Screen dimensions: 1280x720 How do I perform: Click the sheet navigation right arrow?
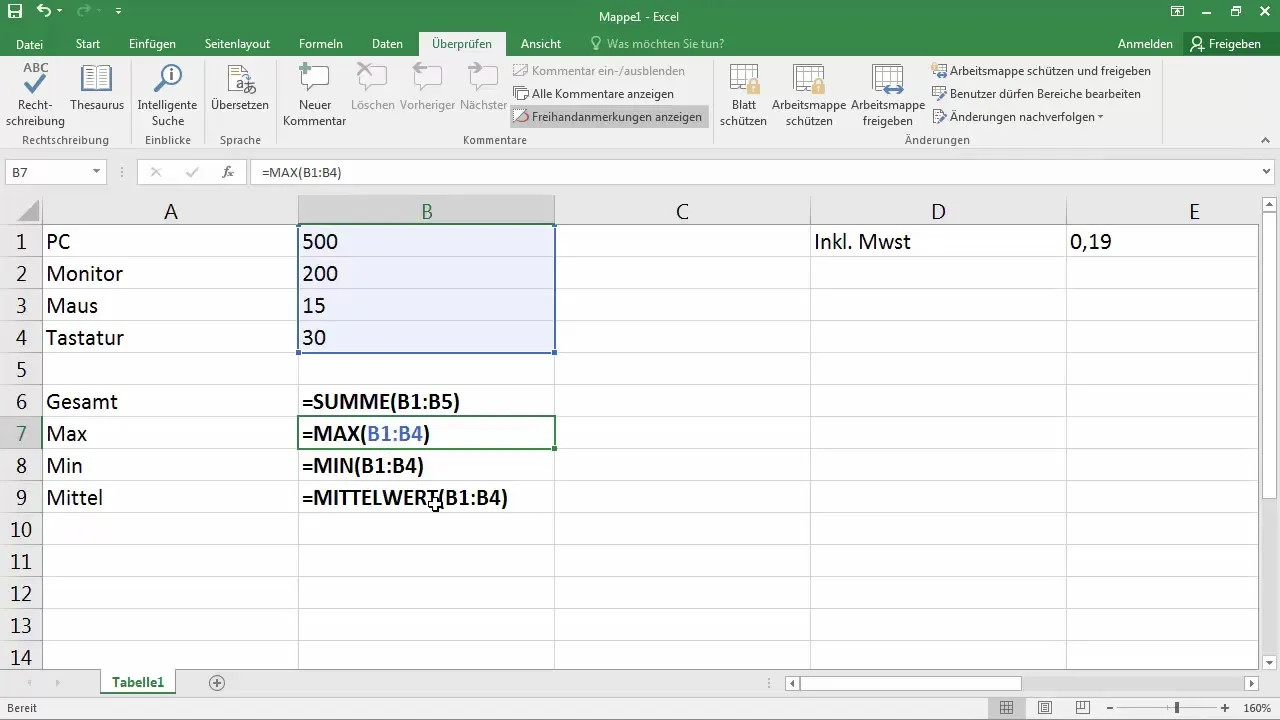point(57,683)
